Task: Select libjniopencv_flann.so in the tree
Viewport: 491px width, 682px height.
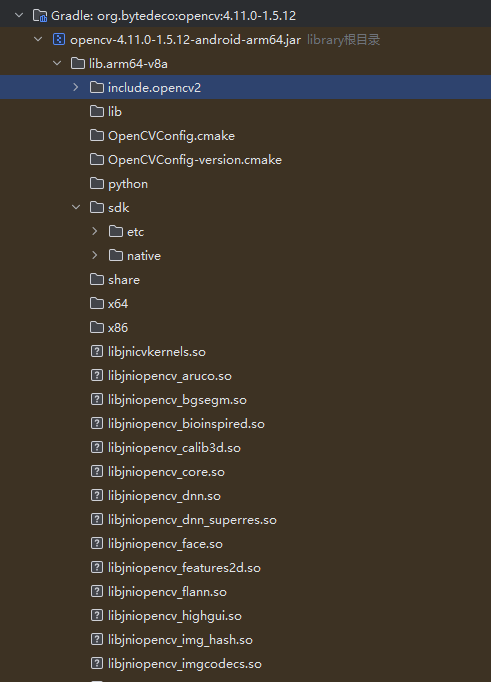Action: coord(167,592)
